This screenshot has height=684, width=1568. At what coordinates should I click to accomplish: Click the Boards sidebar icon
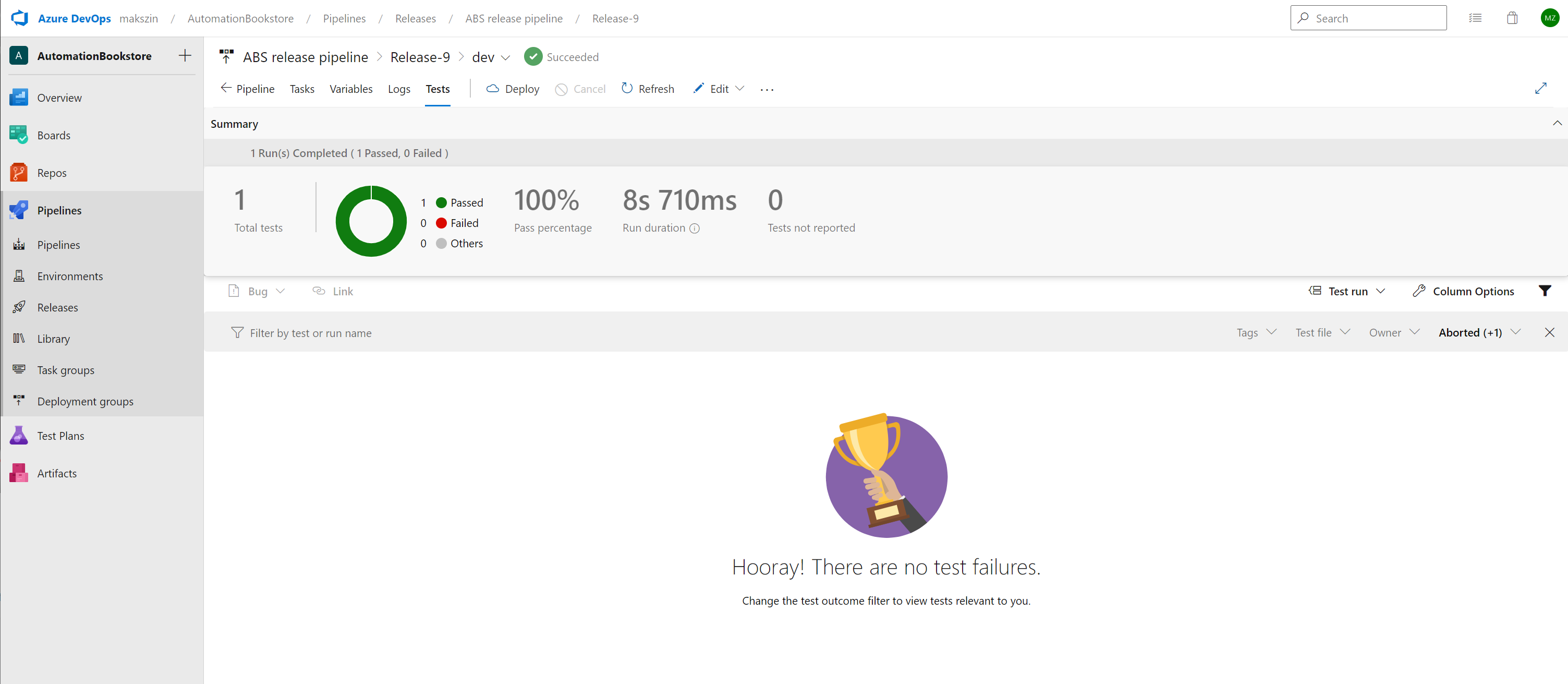(18, 135)
